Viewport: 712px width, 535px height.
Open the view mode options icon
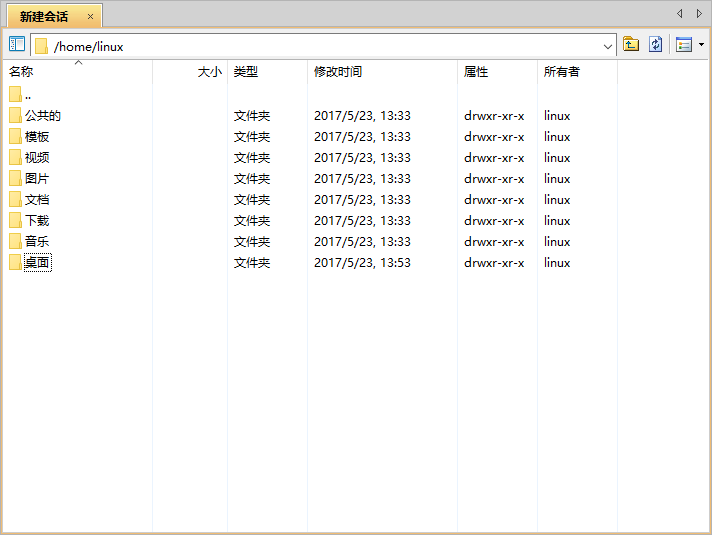(x=683, y=45)
